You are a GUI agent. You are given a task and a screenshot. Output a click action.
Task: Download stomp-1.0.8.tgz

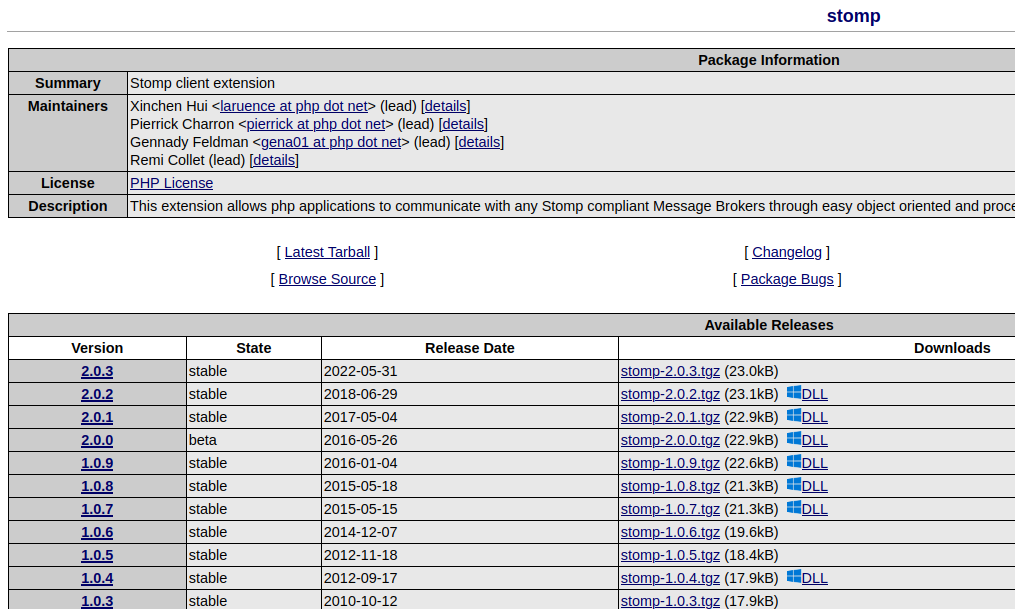coord(670,486)
